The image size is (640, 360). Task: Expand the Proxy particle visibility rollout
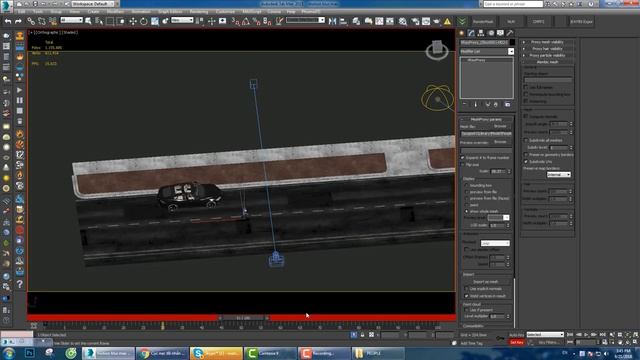548,55
